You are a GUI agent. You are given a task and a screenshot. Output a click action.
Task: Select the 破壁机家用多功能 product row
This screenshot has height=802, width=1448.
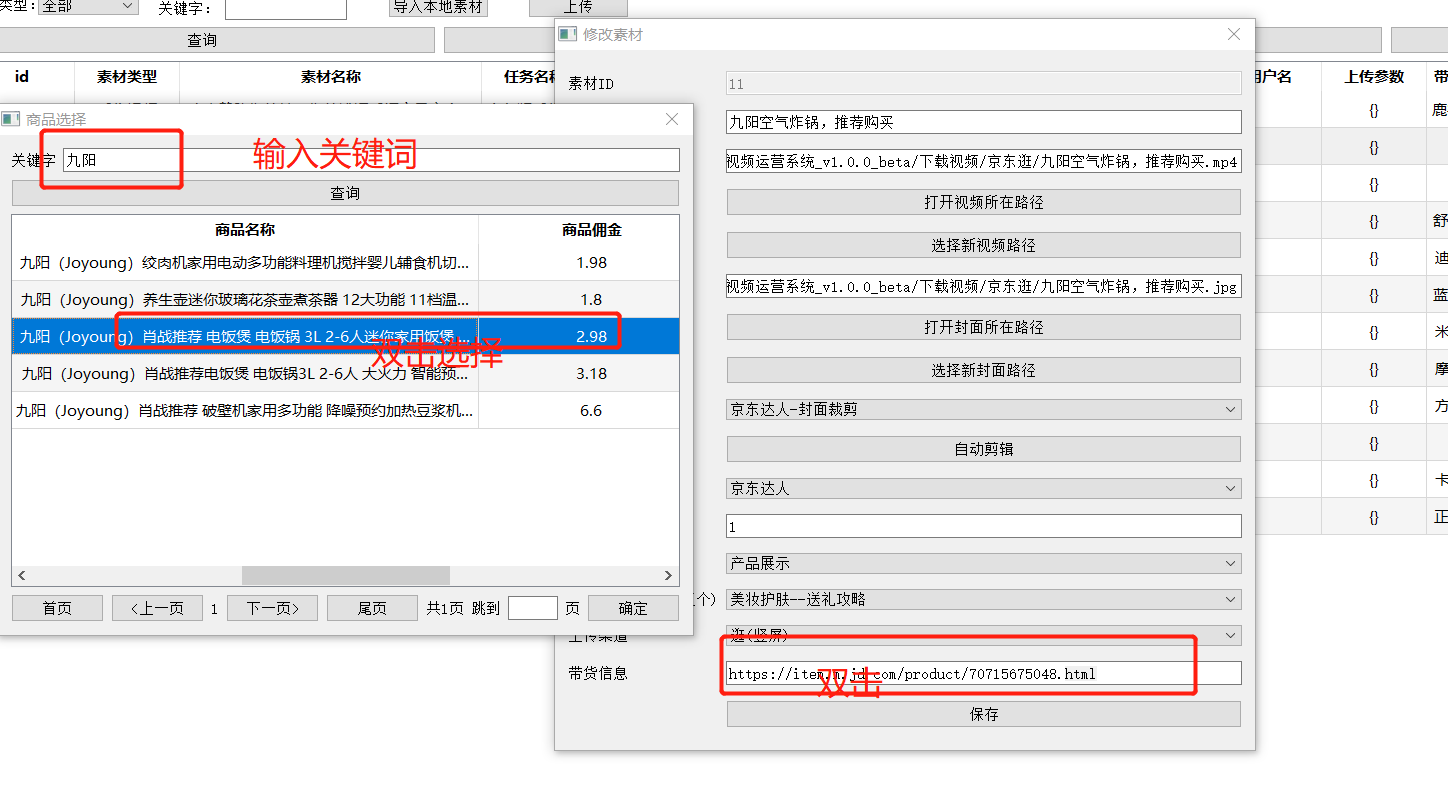point(345,411)
